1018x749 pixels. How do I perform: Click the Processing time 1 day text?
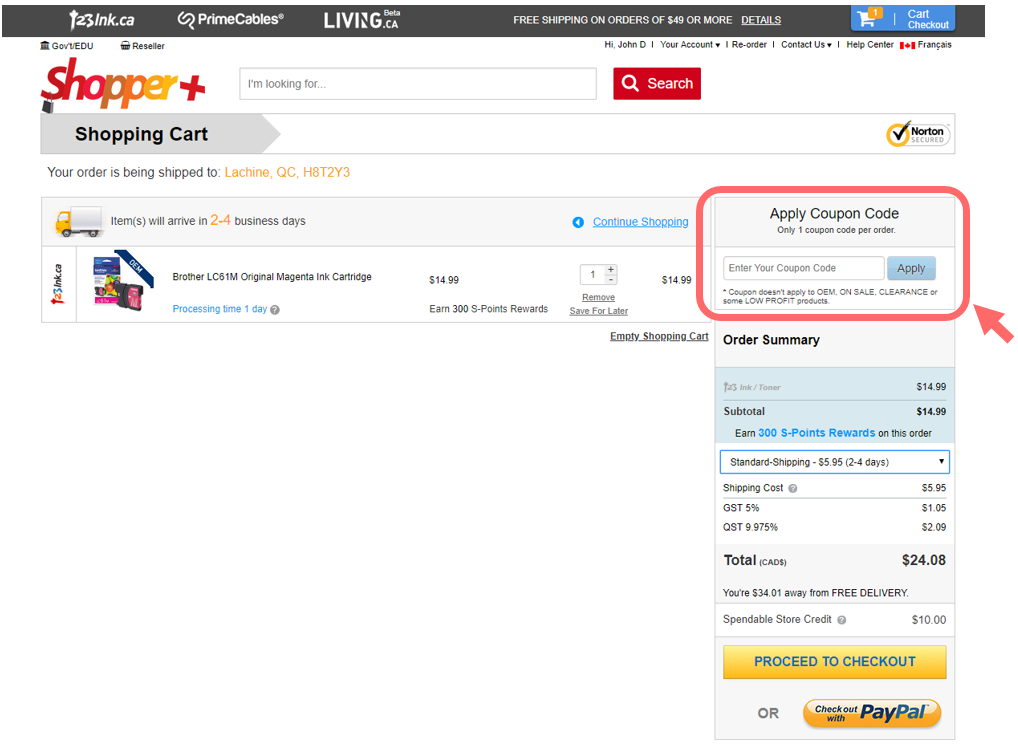point(219,309)
